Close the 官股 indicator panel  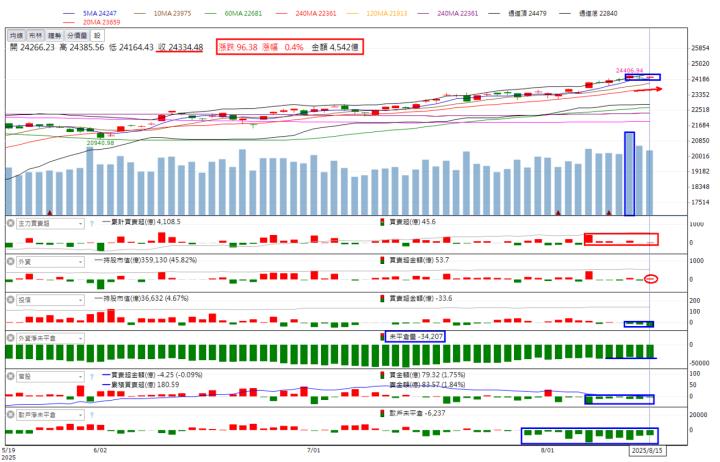pyautogui.click(x=10, y=377)
